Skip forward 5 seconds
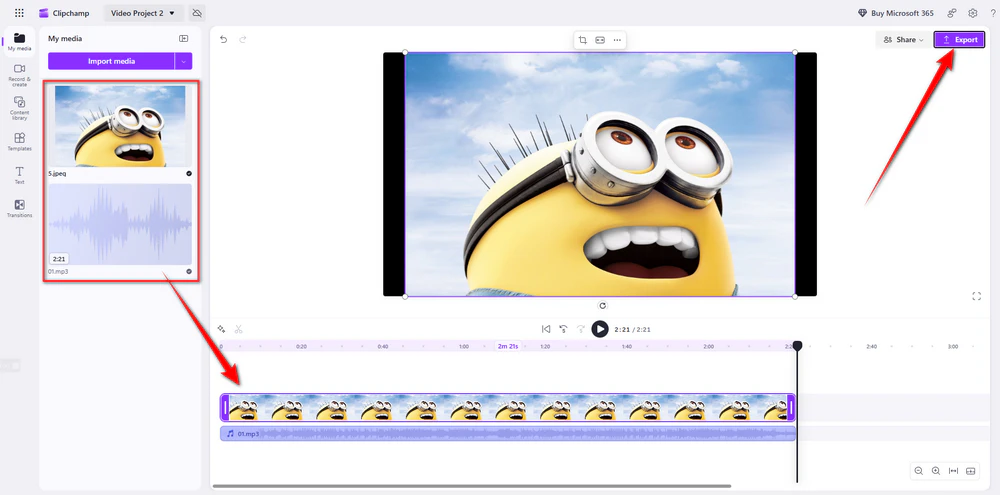The image size is (1000, 495). [581, 329]
